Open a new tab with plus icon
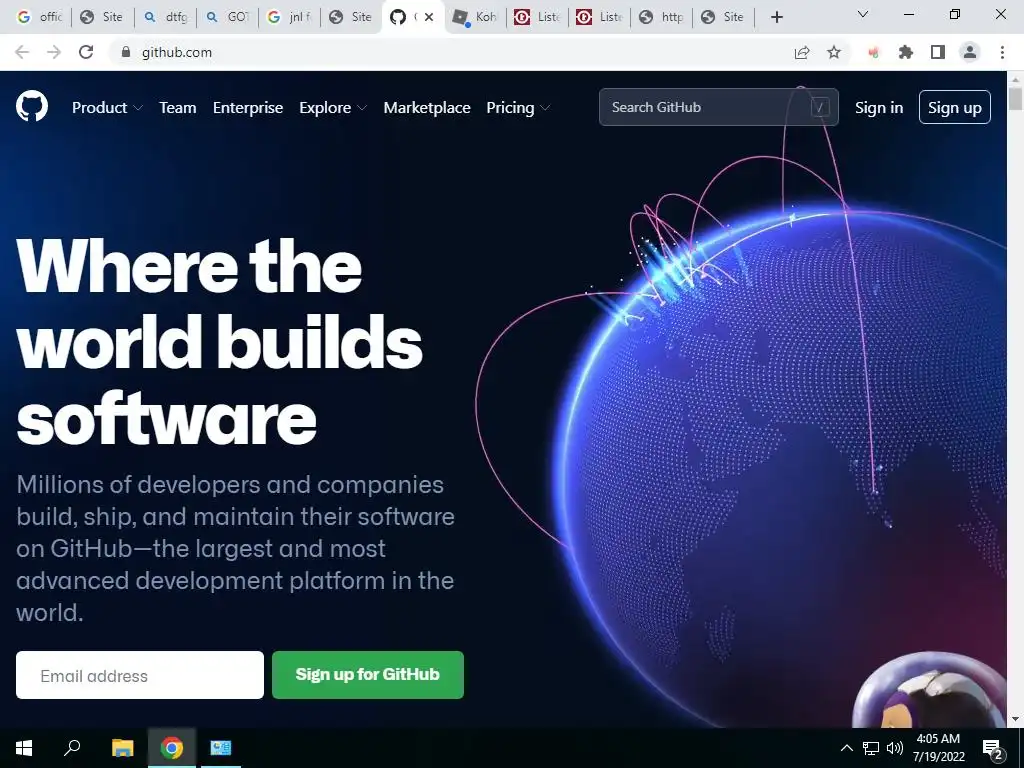 click(776, 17)
